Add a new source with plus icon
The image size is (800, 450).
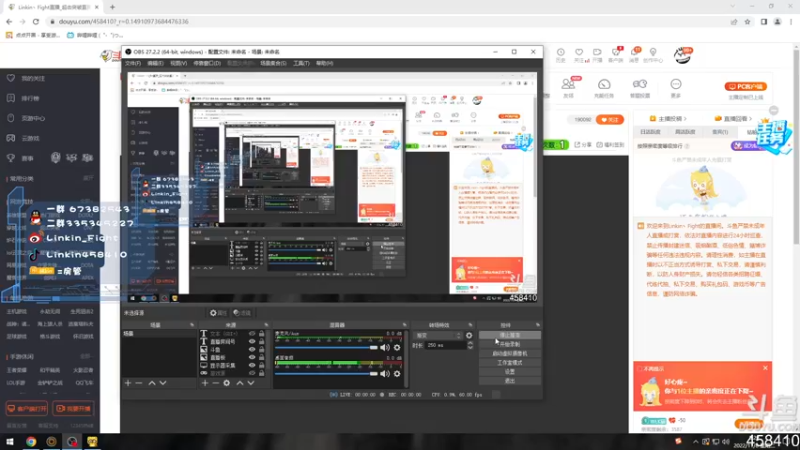tap(205, 383)
